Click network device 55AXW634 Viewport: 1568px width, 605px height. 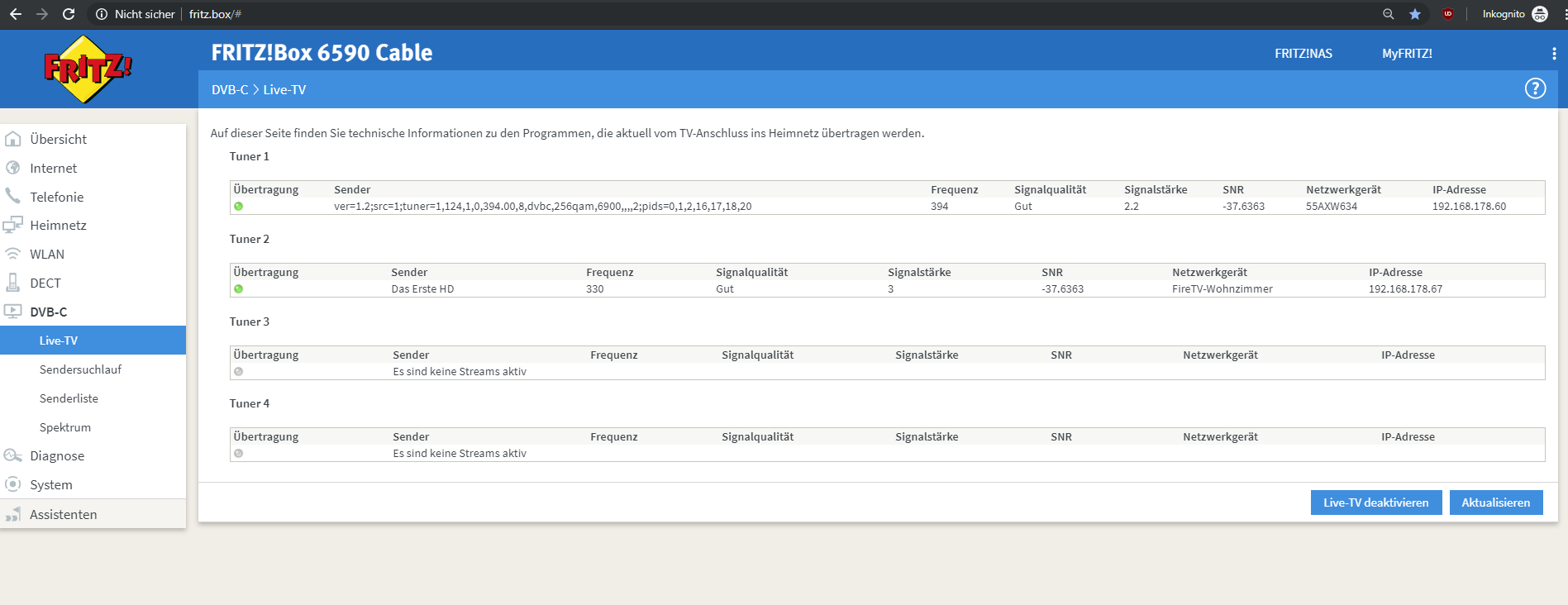[1332, 207]
